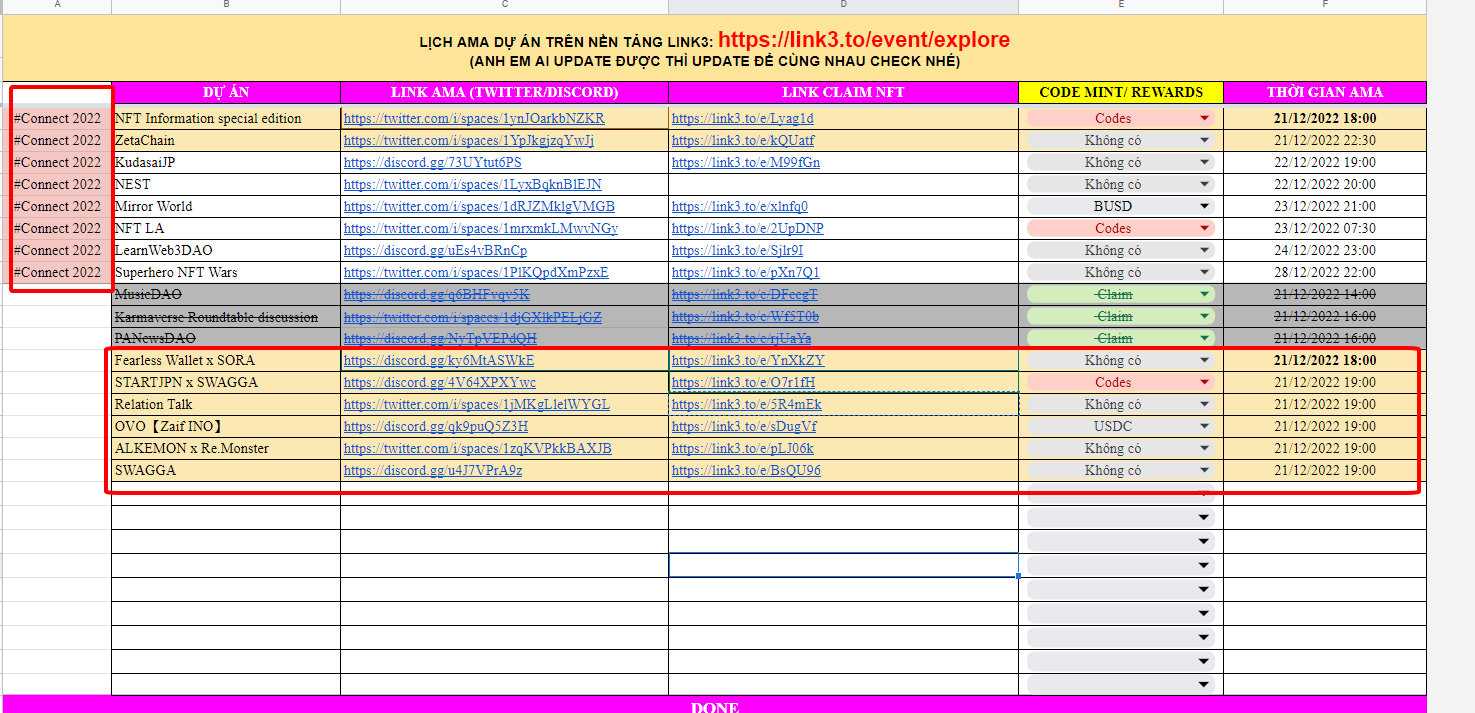Open claim link link3.to/e/2UpDNP
1475x713 pixels.
(x=748, y=228)
